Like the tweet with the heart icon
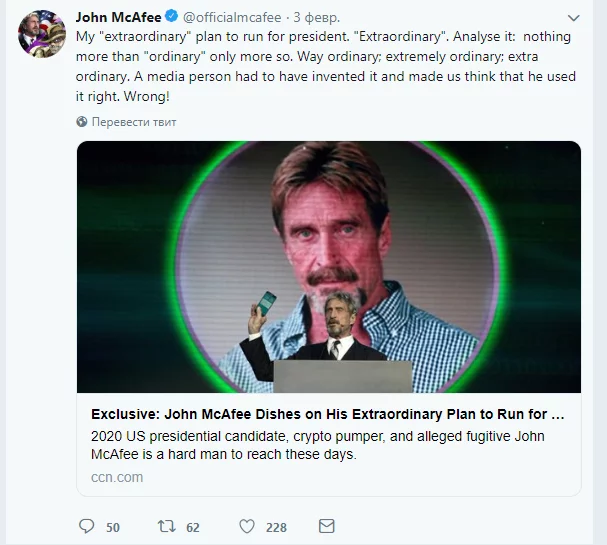The height and width of the screenshot is (545, 607). 247,526
